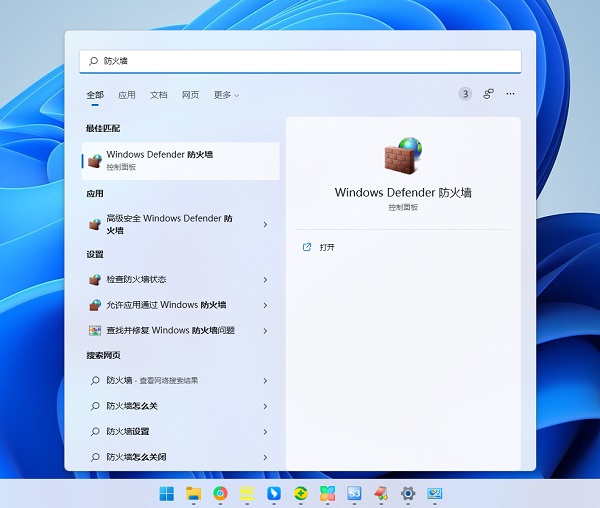Image resolution: width=600 pixels, height=508 pixels.
Task: Select web suggestion 防火墙设置
Action: [x=181, y=431]
